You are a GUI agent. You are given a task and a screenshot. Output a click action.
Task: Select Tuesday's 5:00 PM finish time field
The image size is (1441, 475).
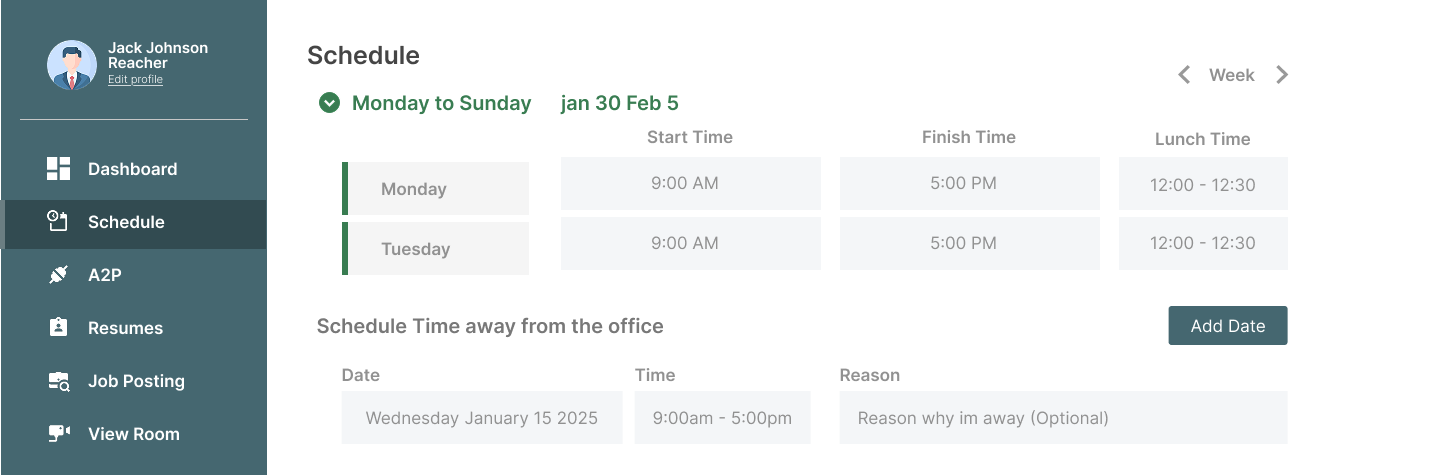(x=969, y=244)
